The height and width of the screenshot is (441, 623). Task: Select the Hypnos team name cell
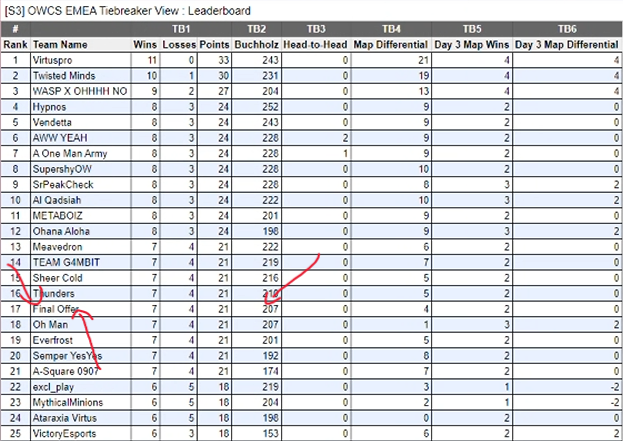click(x=81, y=107)
